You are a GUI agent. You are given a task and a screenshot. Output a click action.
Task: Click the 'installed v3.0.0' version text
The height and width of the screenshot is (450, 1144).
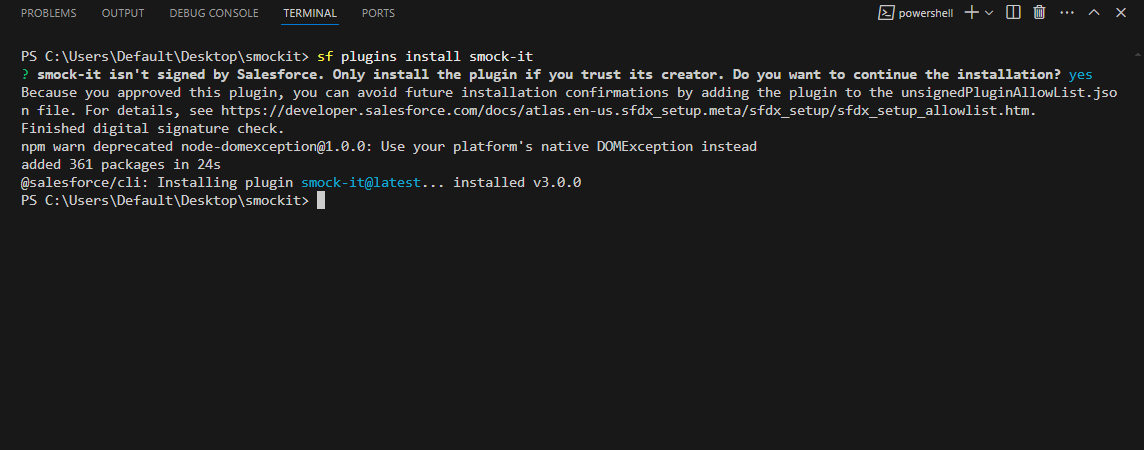click(517, 182)
